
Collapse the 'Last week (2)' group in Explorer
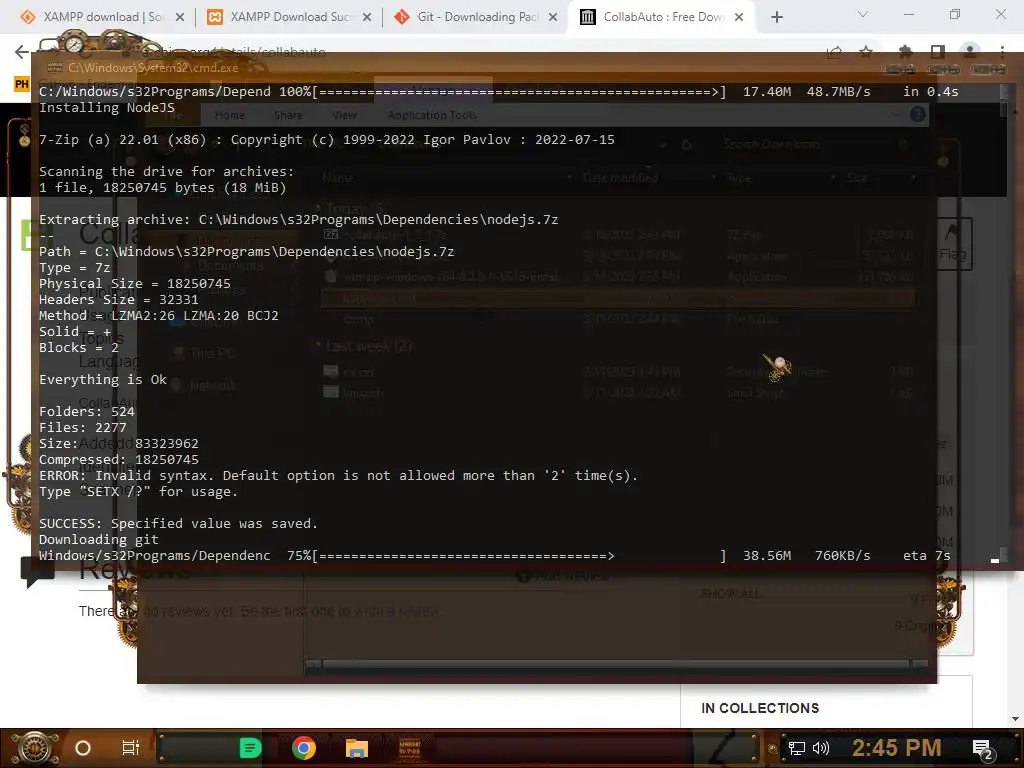click(319, 346)
